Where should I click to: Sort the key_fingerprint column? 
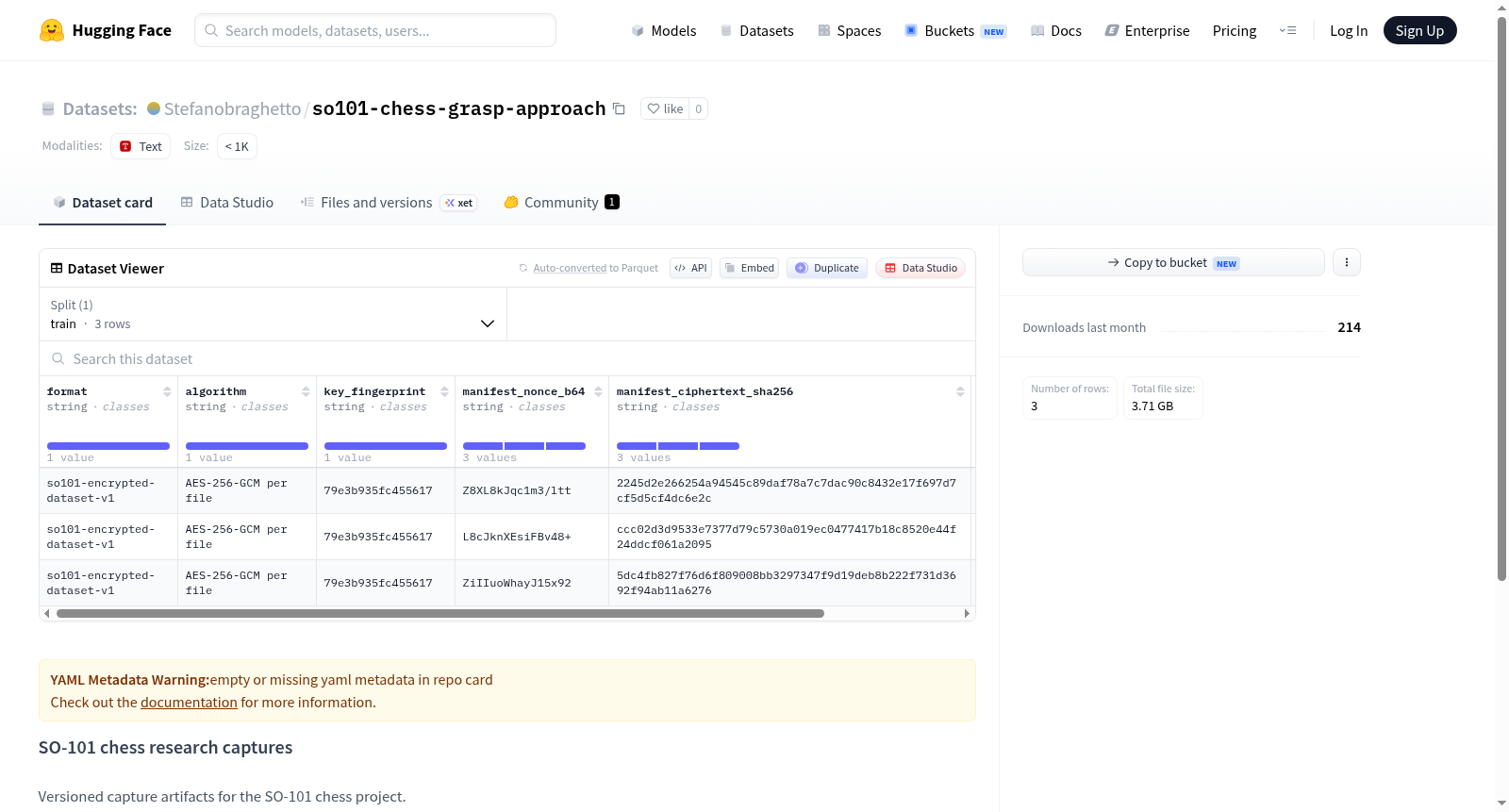(444, 391)
